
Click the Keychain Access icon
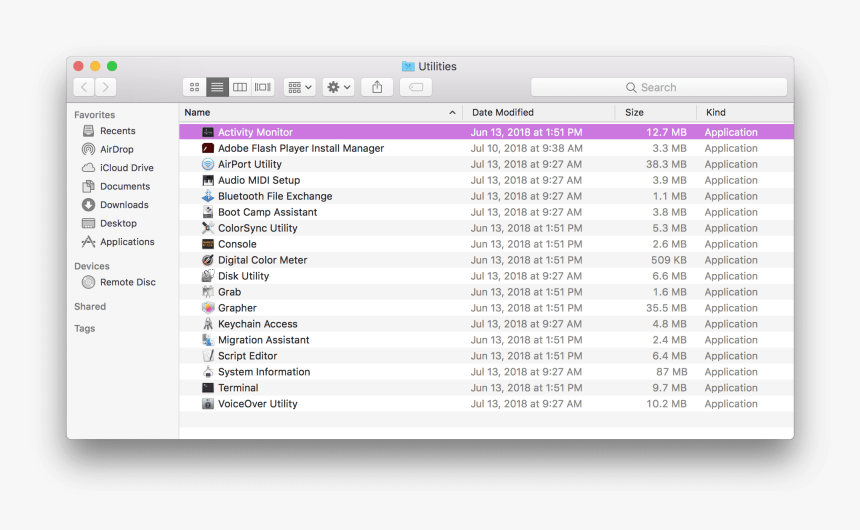coord(208,324)
